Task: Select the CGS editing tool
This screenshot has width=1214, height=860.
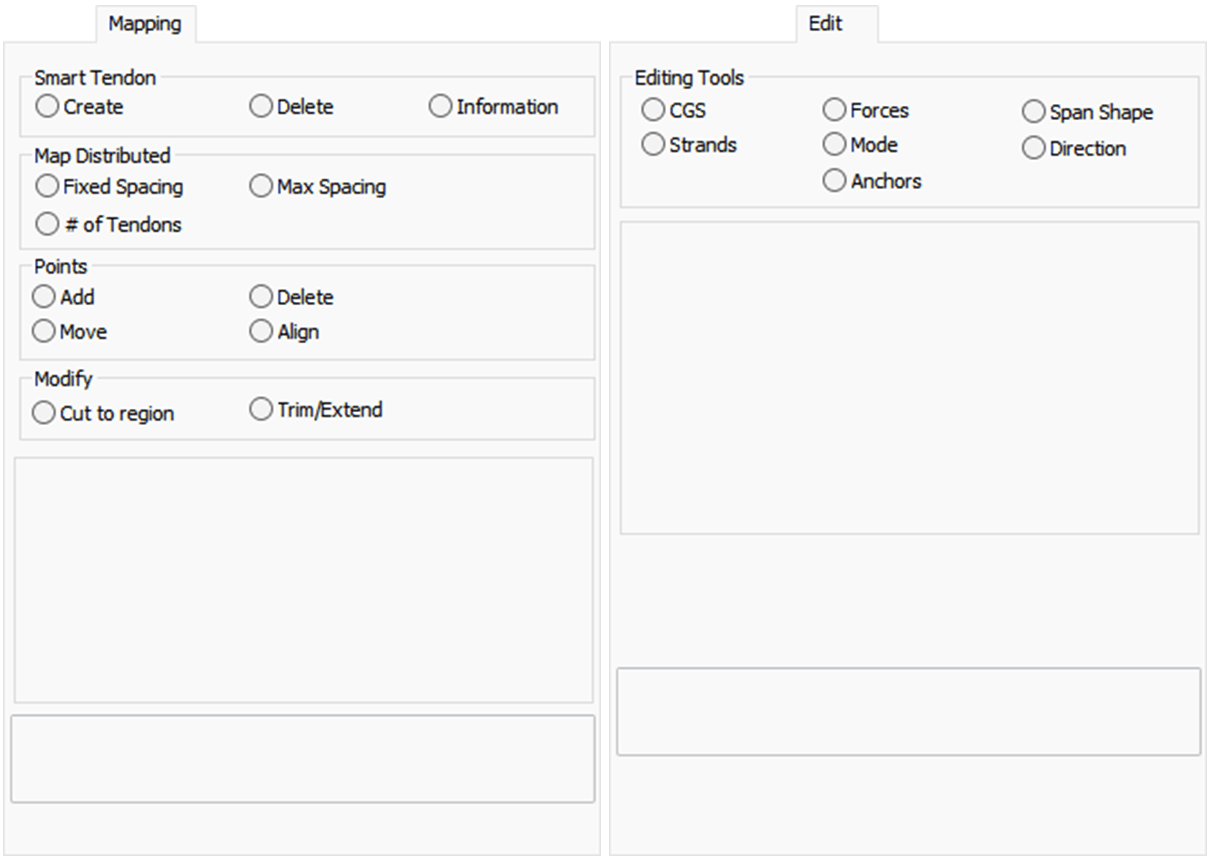Action: pos(653,110)
